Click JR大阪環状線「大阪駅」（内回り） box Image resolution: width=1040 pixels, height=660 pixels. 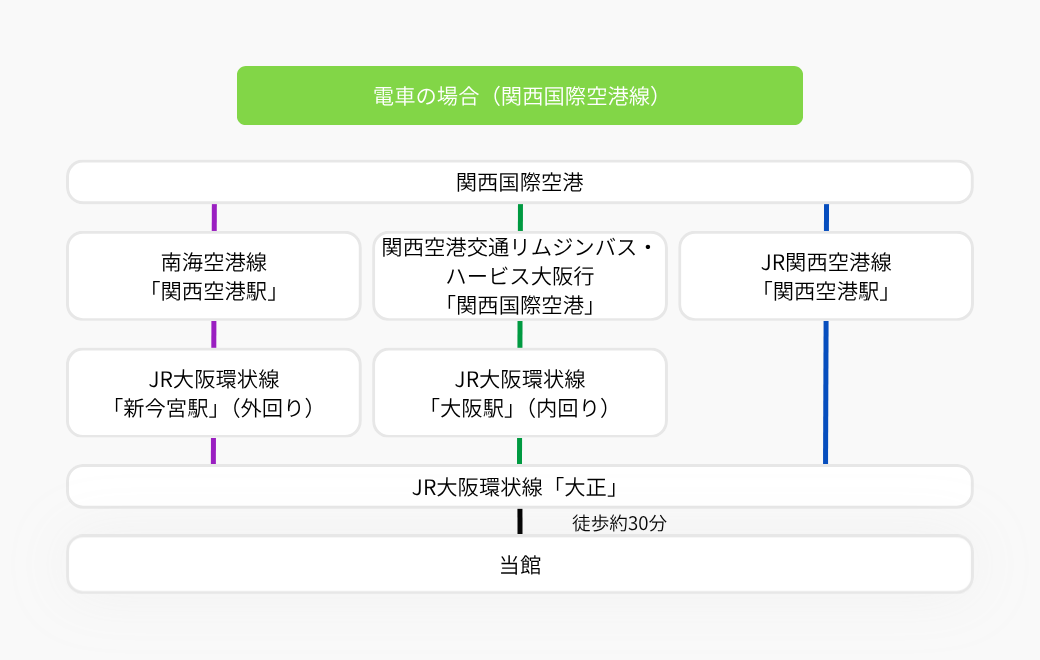click(x=519, y=393)
